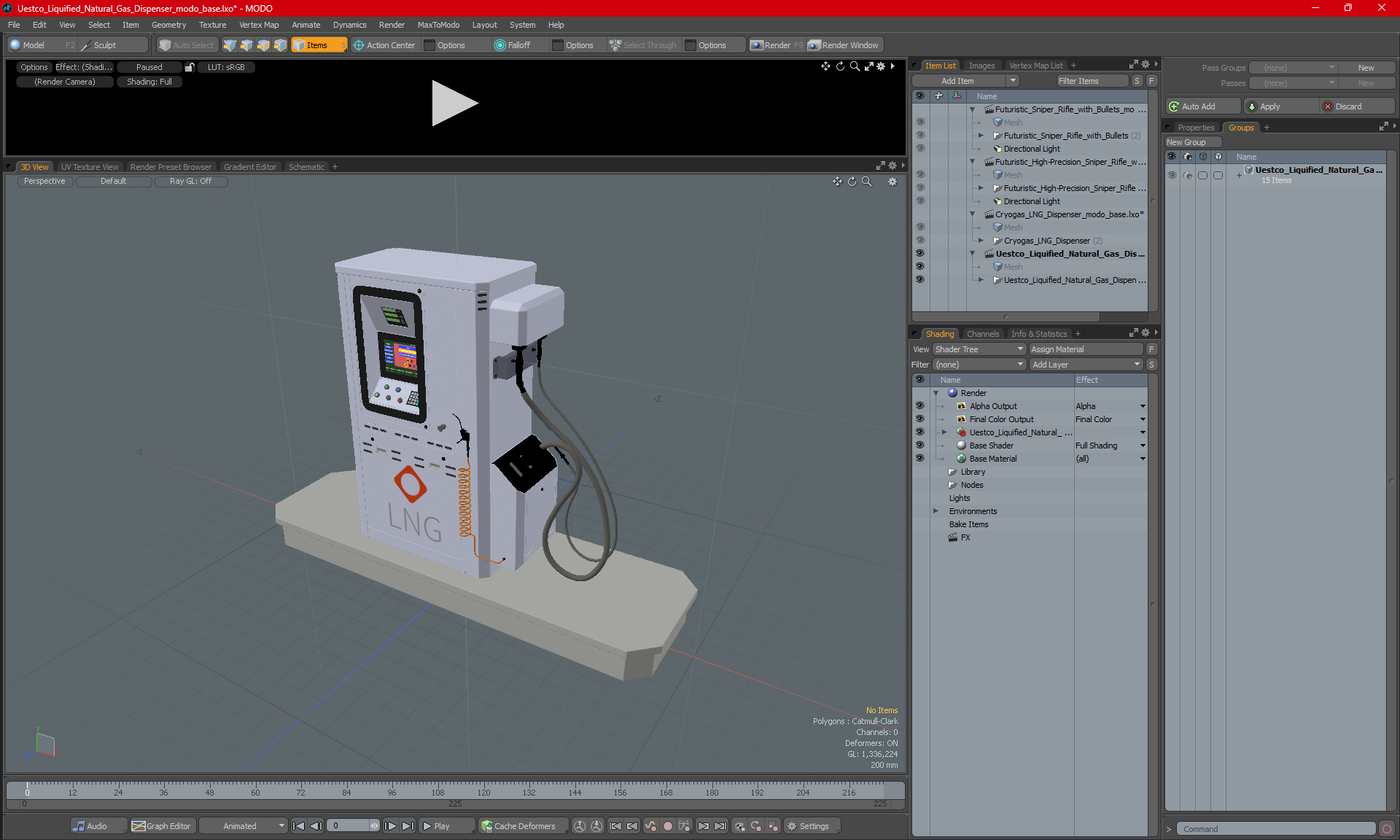Viewport: 1400px width, 840px height.
Task: Open Animated keying mode dropdown
Action: pos(244,826)
